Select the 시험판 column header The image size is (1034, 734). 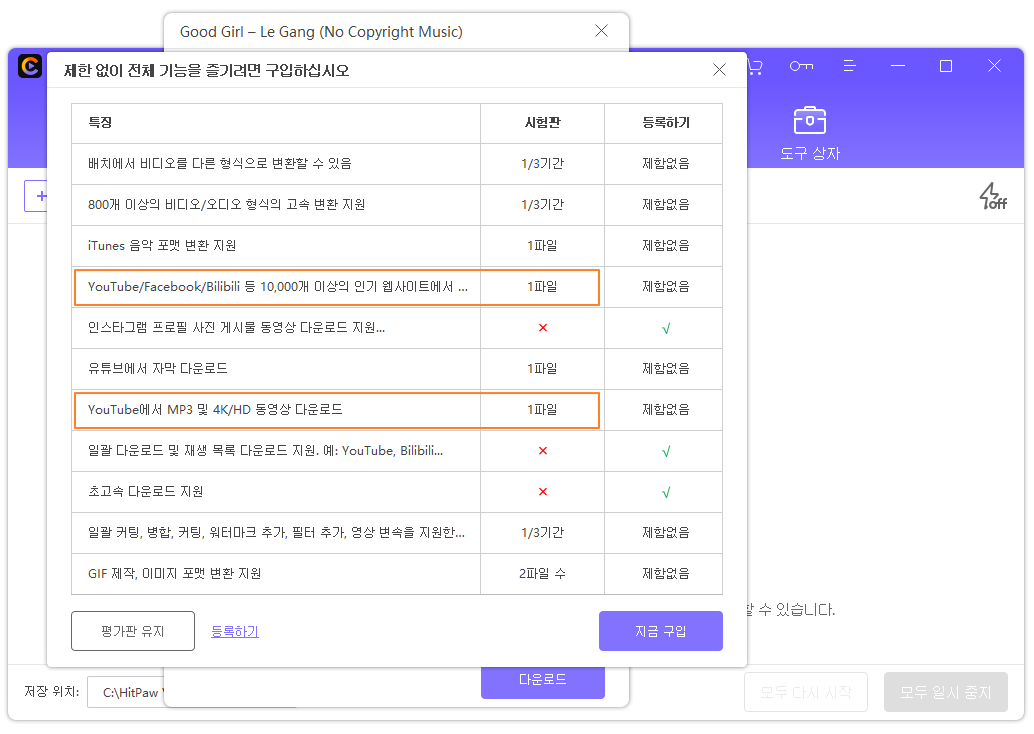(x=542, y=123)
